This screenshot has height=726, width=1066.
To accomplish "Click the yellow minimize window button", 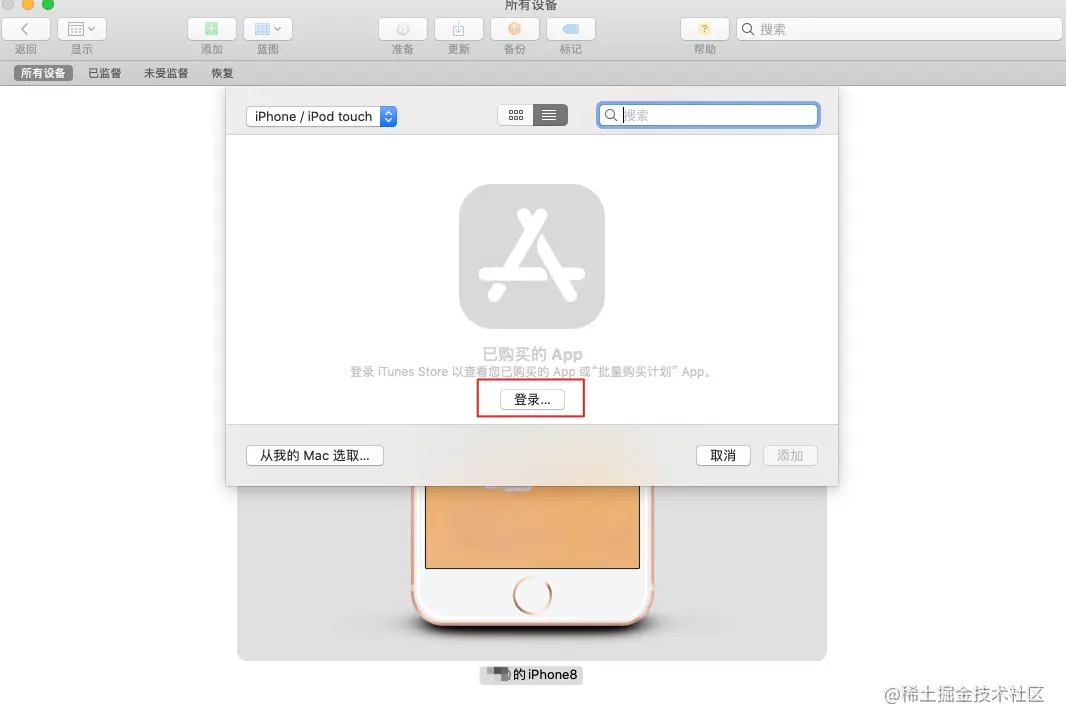I will [x=28, y=4].
